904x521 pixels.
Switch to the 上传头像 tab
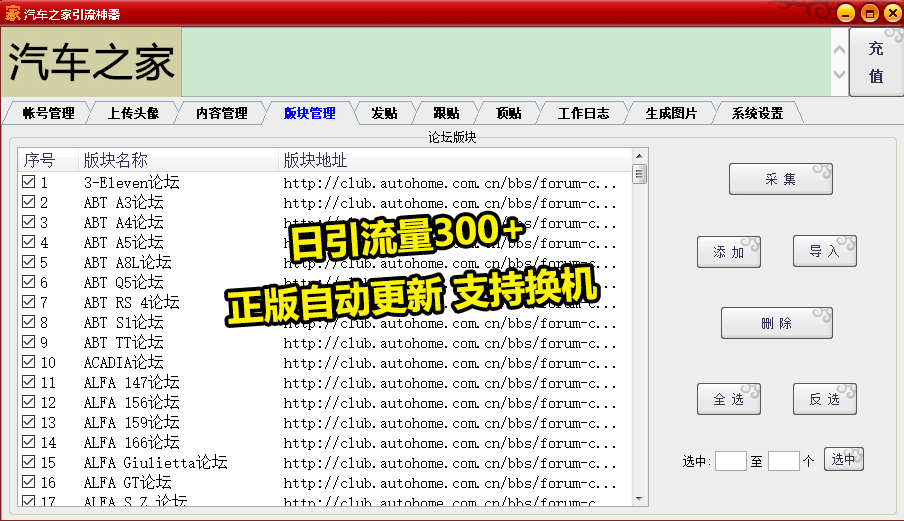point(133,113)
